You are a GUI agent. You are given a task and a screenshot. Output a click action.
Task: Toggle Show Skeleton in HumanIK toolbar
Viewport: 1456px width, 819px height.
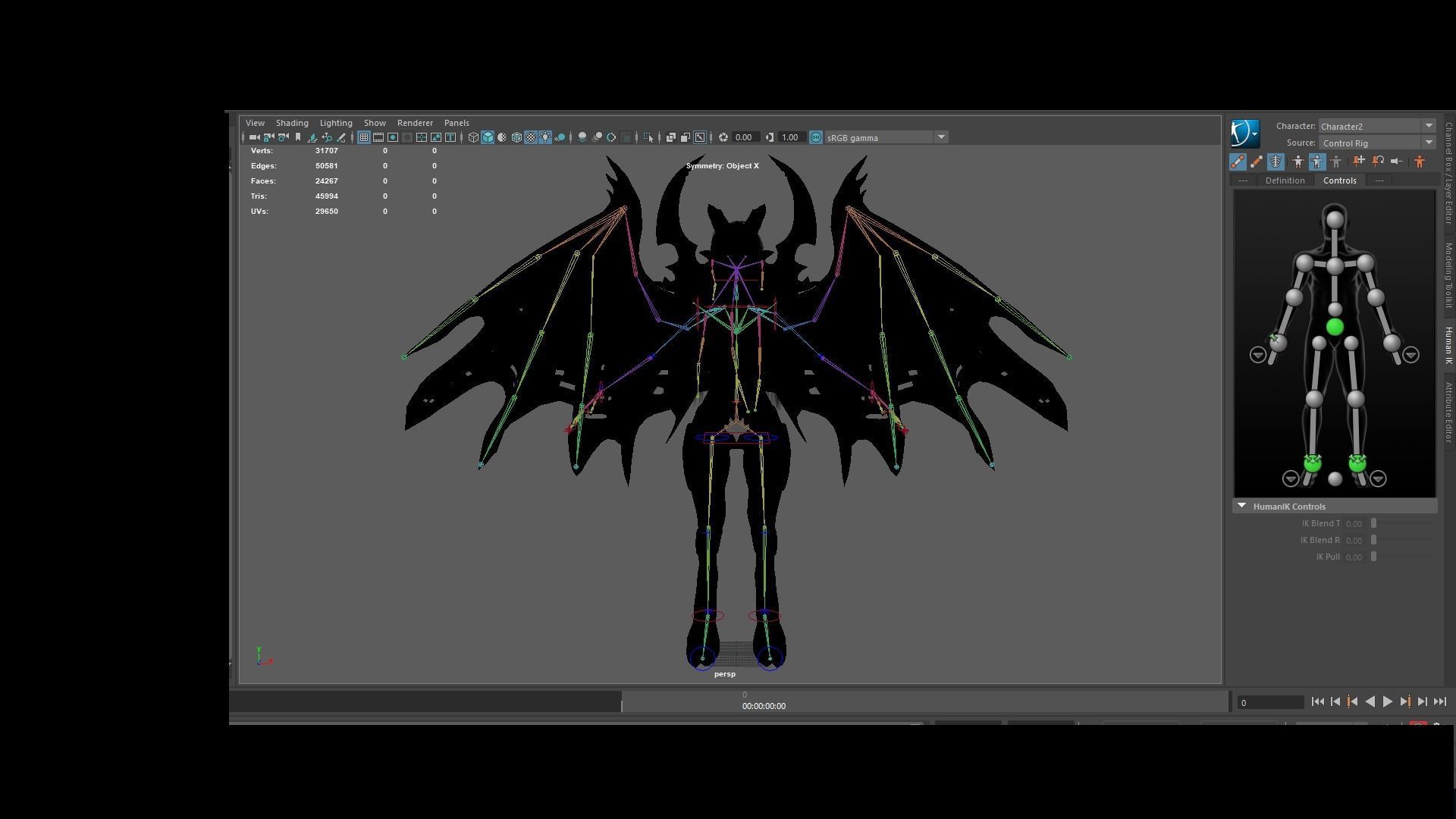tap(1276, 162)
